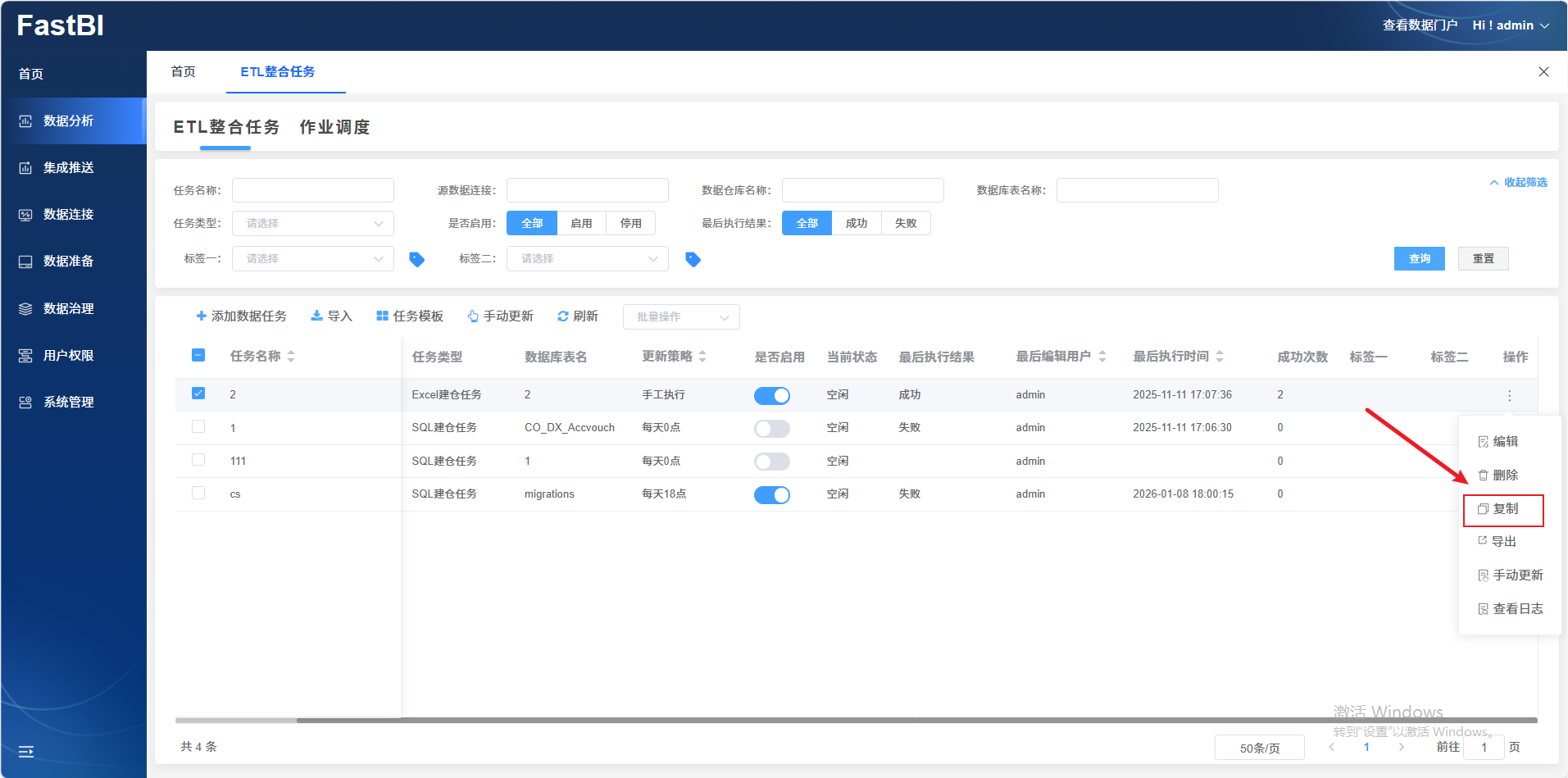Check the checkbox for the task named 1
This screenshot has height=778, width=1568.
click(198, 427)
